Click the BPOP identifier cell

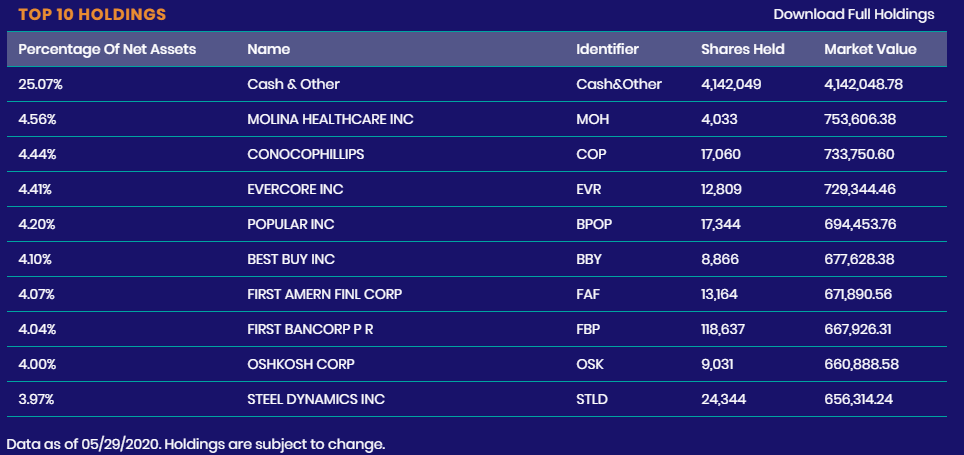(x=594, y=224)
